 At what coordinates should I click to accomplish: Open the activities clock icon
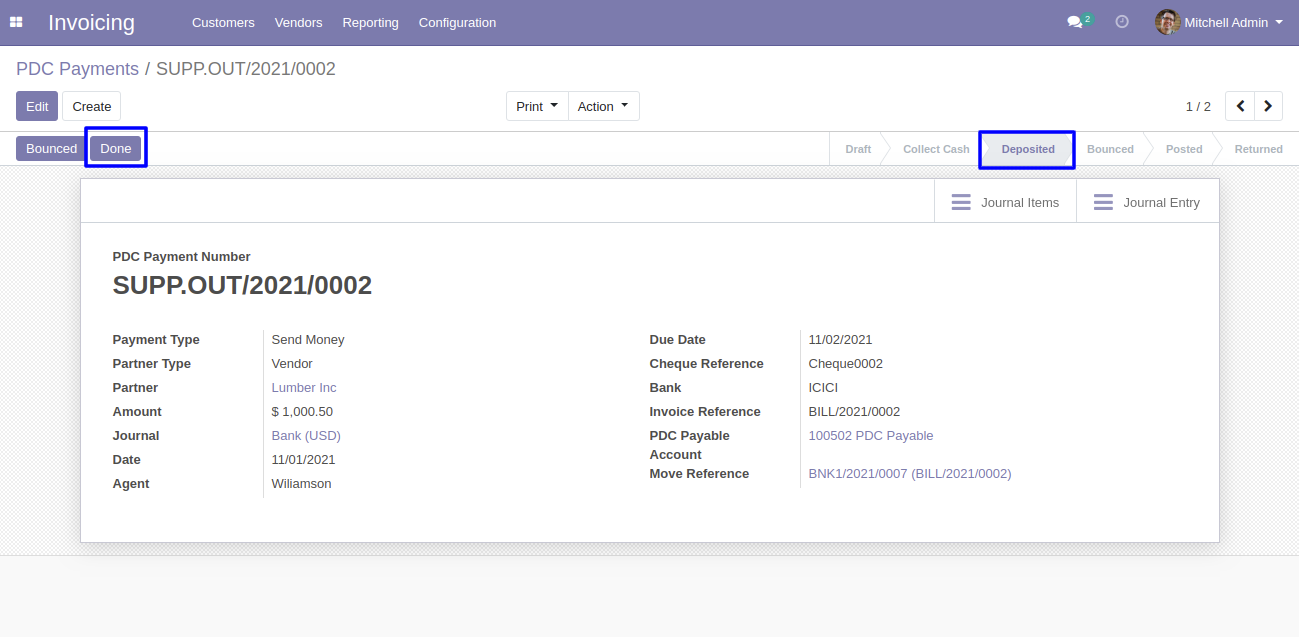pos(1122,22)
